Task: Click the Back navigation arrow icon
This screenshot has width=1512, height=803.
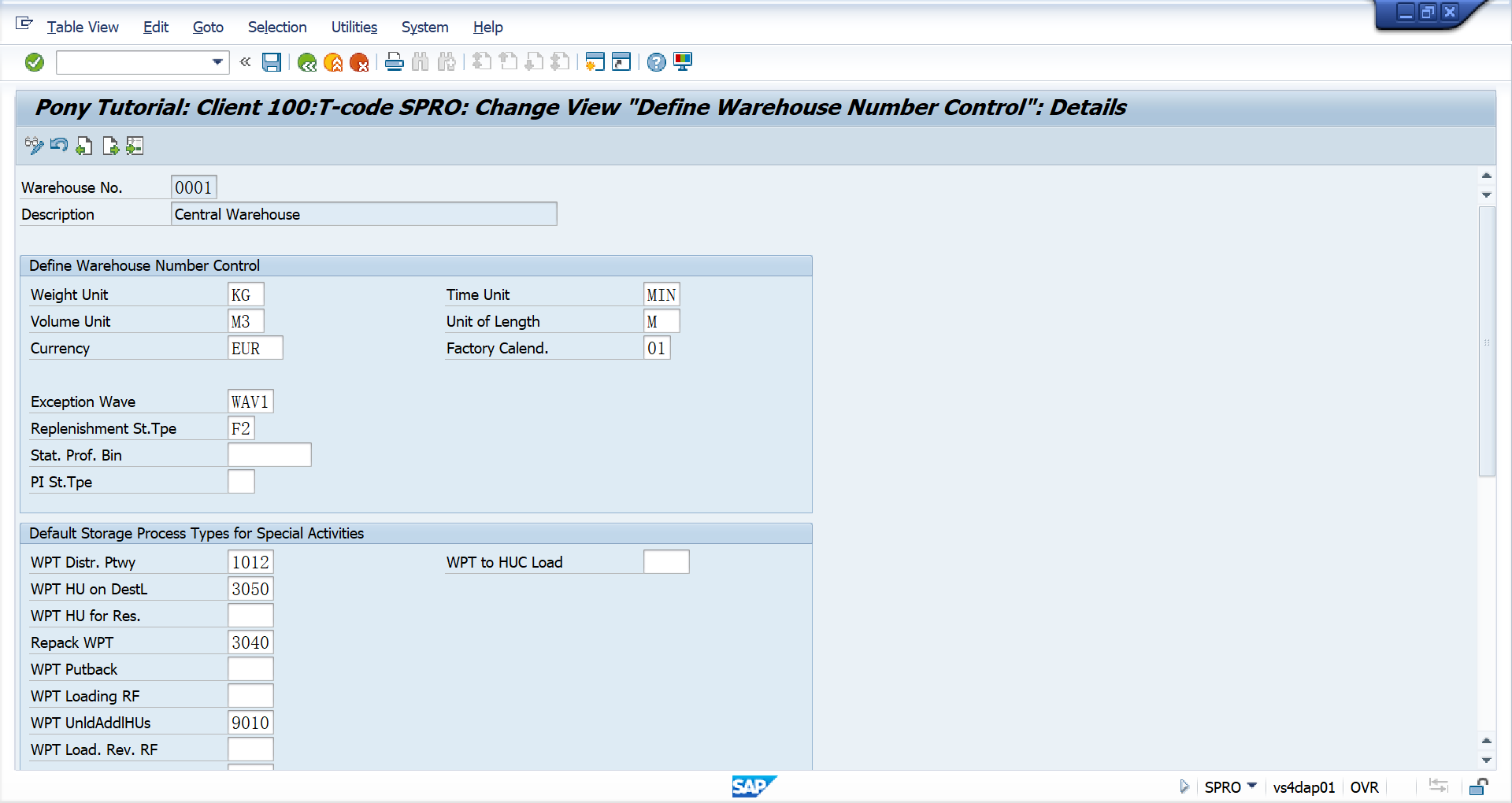Action: pos(307,62)
